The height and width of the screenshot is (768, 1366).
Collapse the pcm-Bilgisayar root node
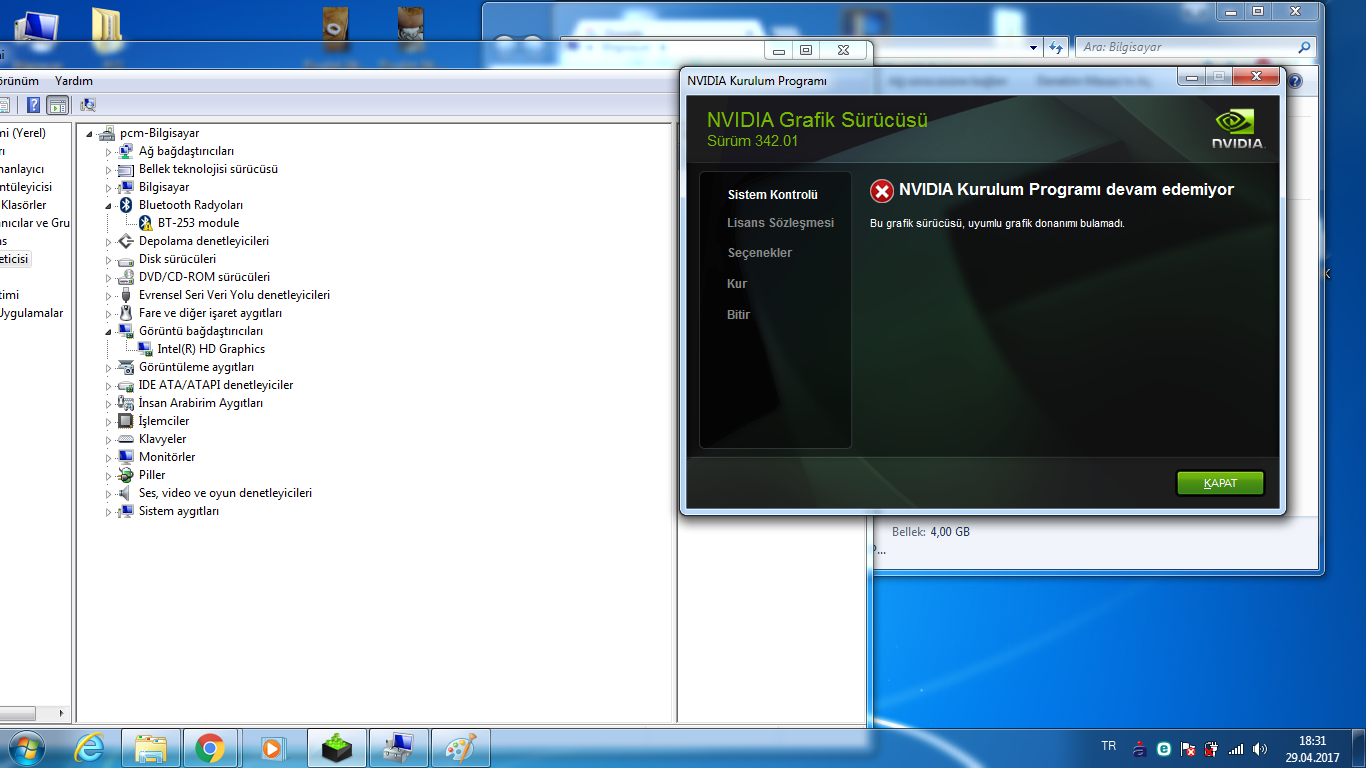[90, 134]
